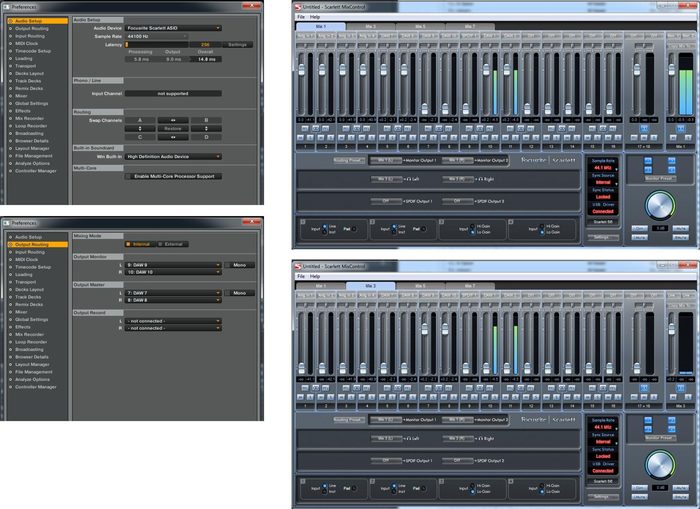
Task: Select MIDI Clock in the Audio Setup window sidebar
Action: point(26,44)
